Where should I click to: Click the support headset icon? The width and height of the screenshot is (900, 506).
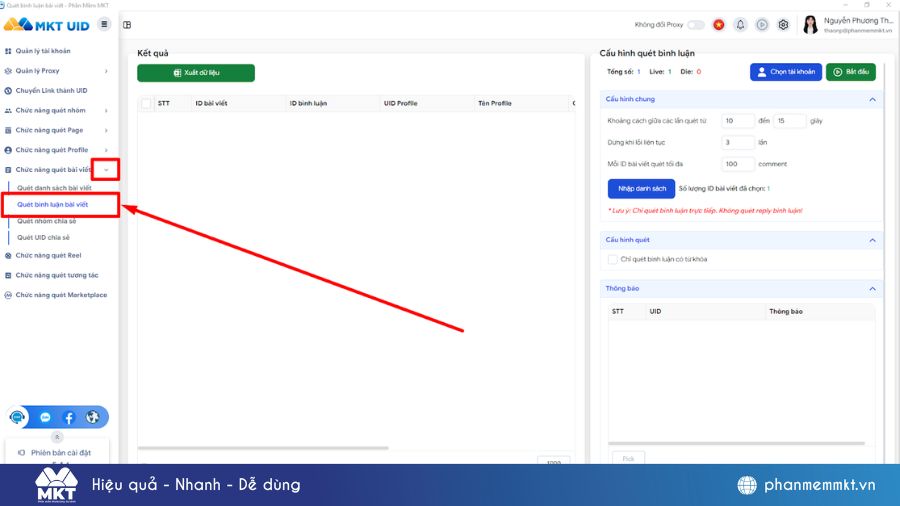click(17, 417)
